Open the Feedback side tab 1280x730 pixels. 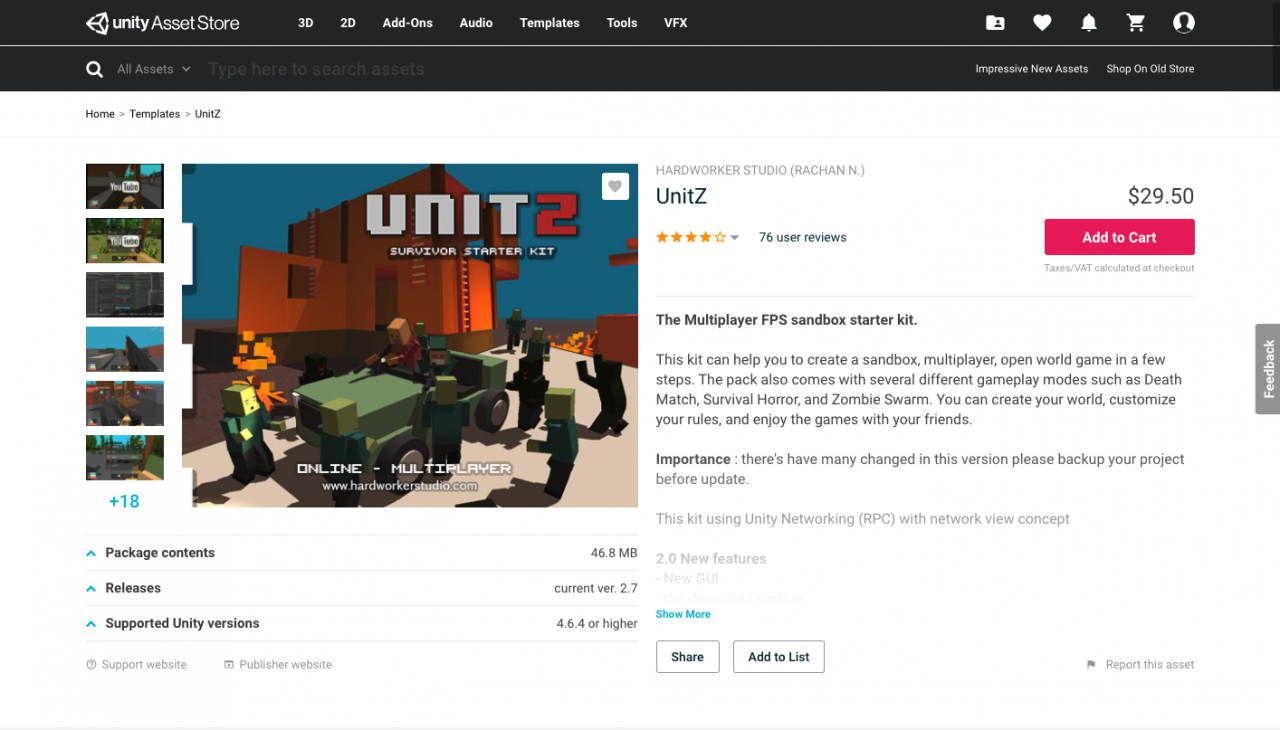click(x=1268, y=369)
